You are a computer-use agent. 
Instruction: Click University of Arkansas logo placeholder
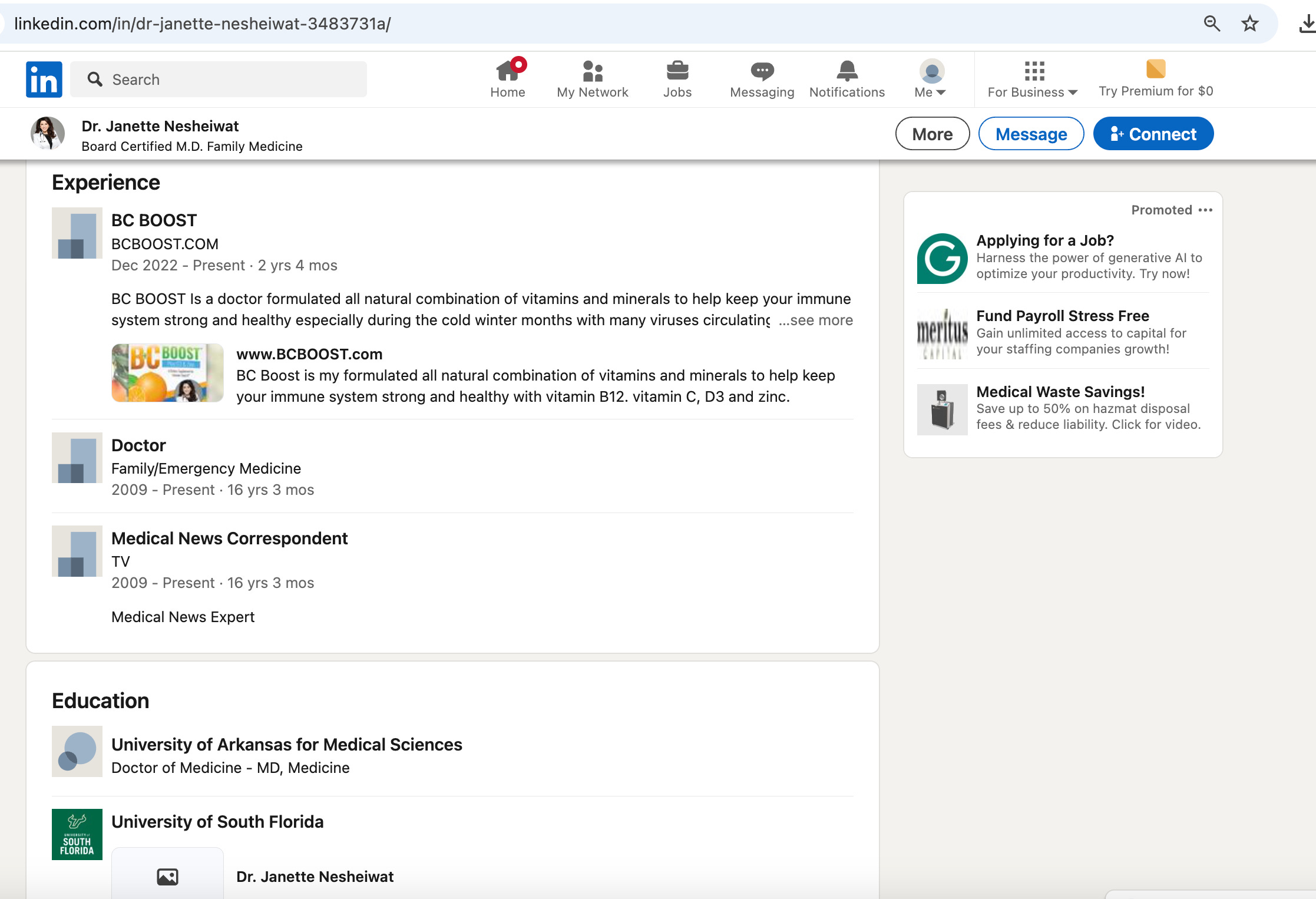(x=77, y=751)
